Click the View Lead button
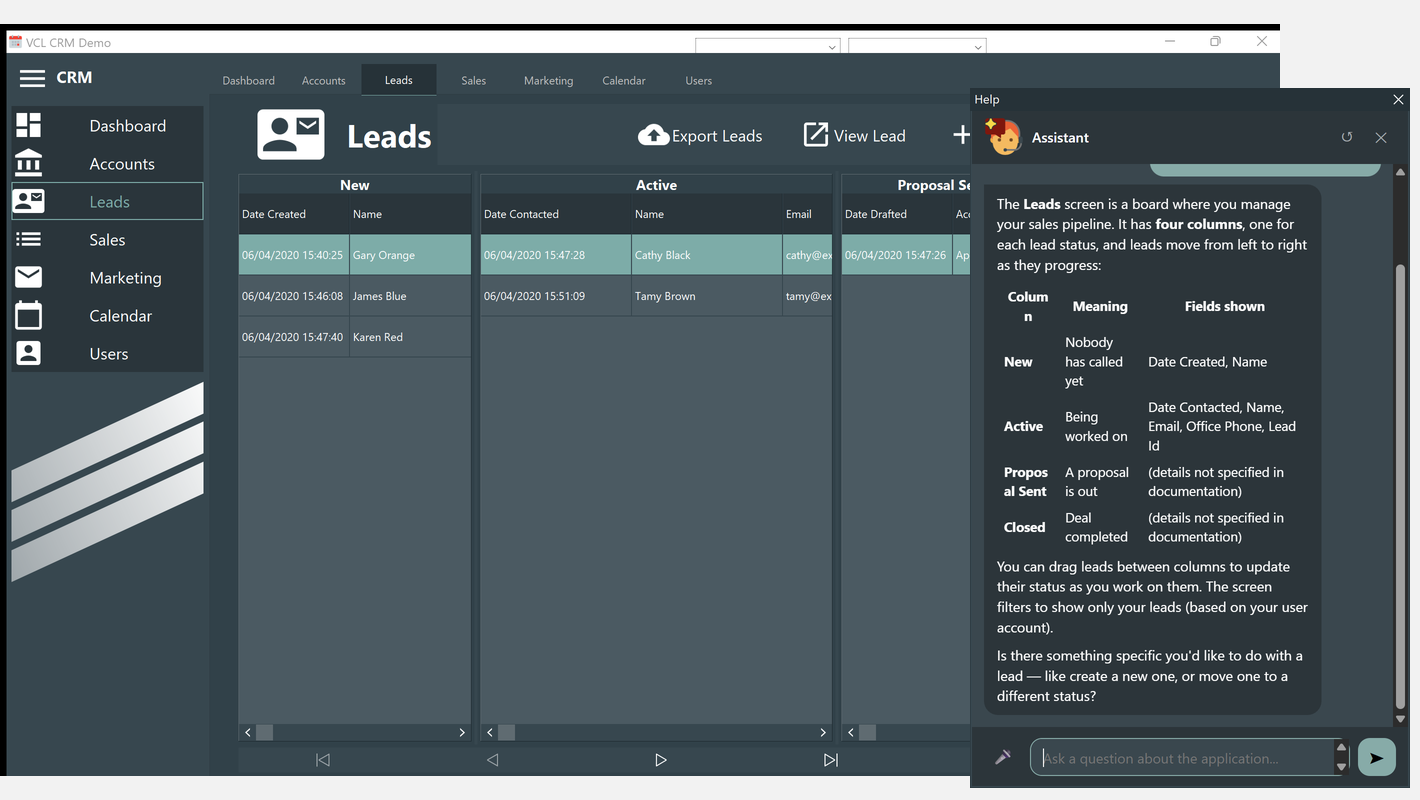 855,136
